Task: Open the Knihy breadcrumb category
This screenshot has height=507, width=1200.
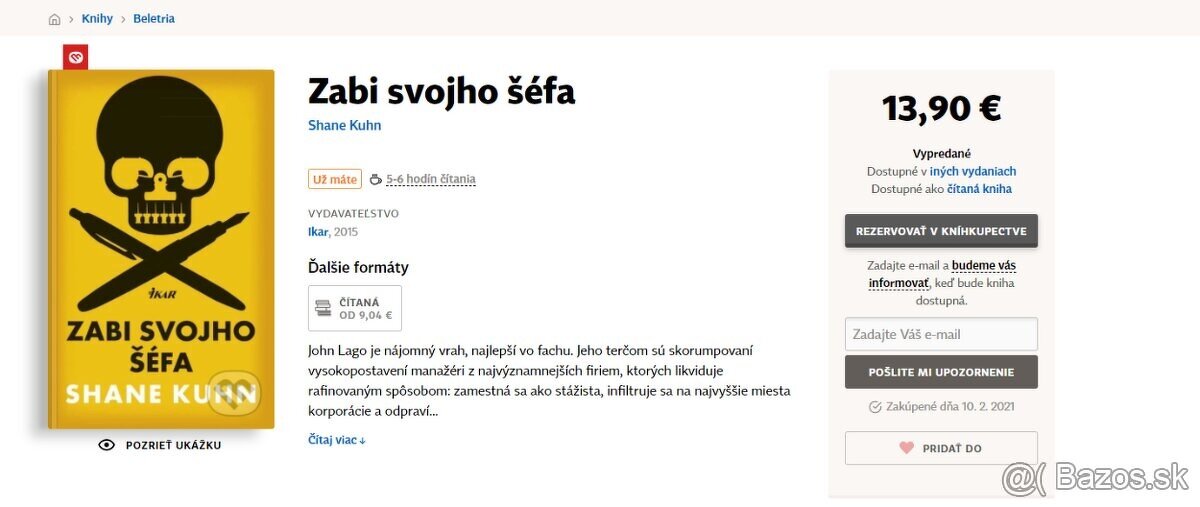Action: point(97,19)
